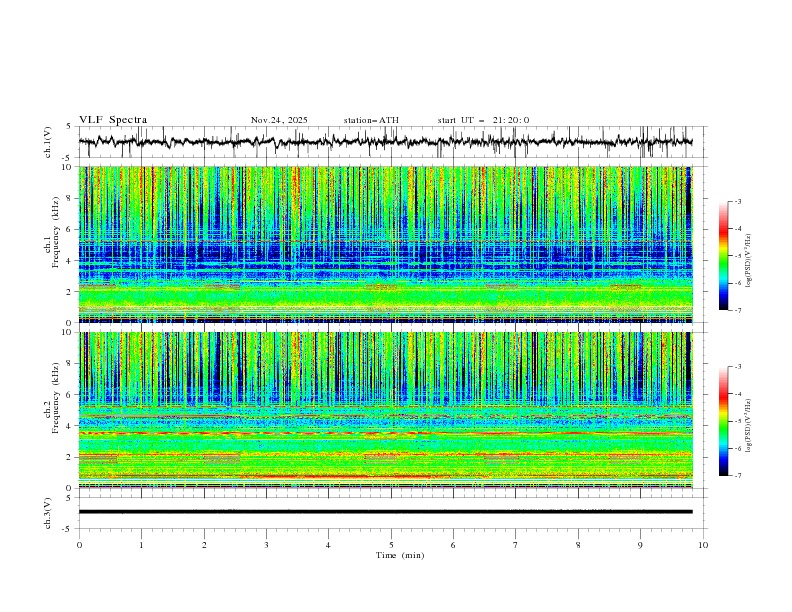Click the time axis tick label "8"
792x612 pixels.
578,545
